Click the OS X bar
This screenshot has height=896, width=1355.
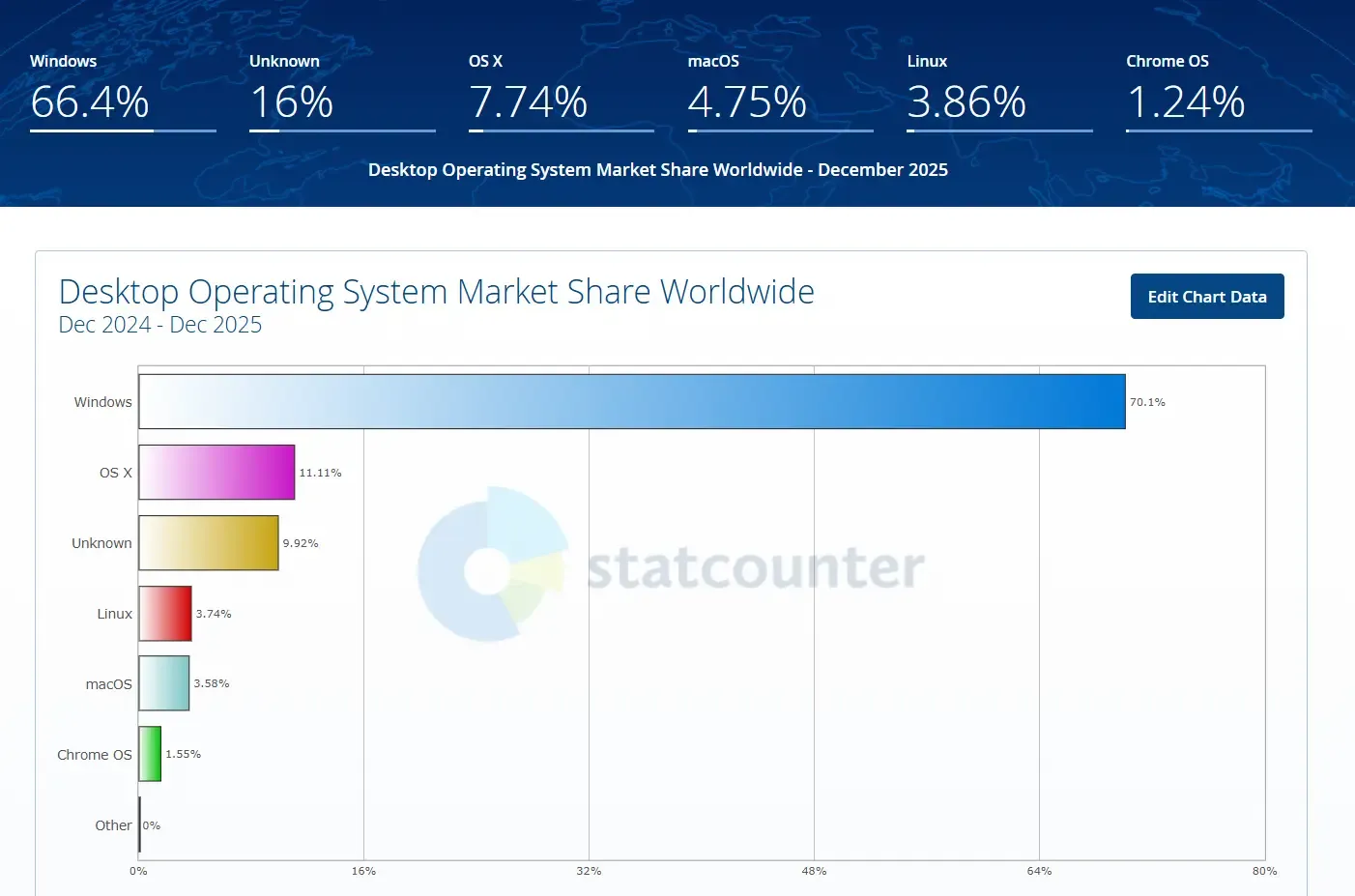(x=216, y=472)
